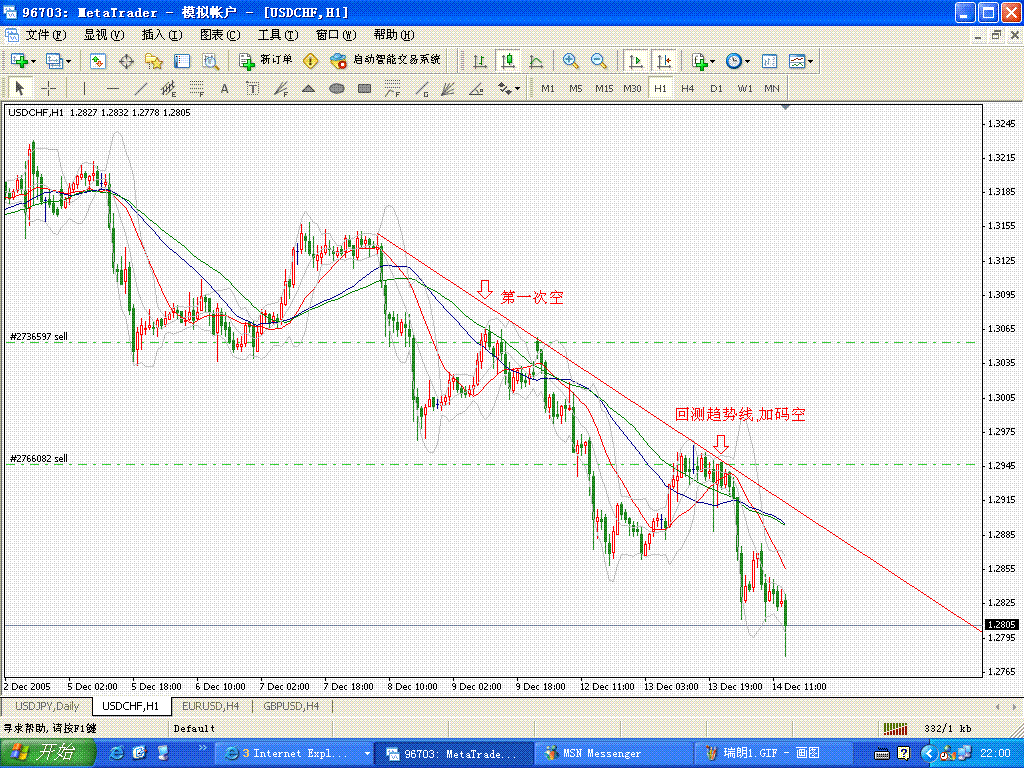Switch timeframe to H4
1024x768 pixels.
click(x=688, y=88)
